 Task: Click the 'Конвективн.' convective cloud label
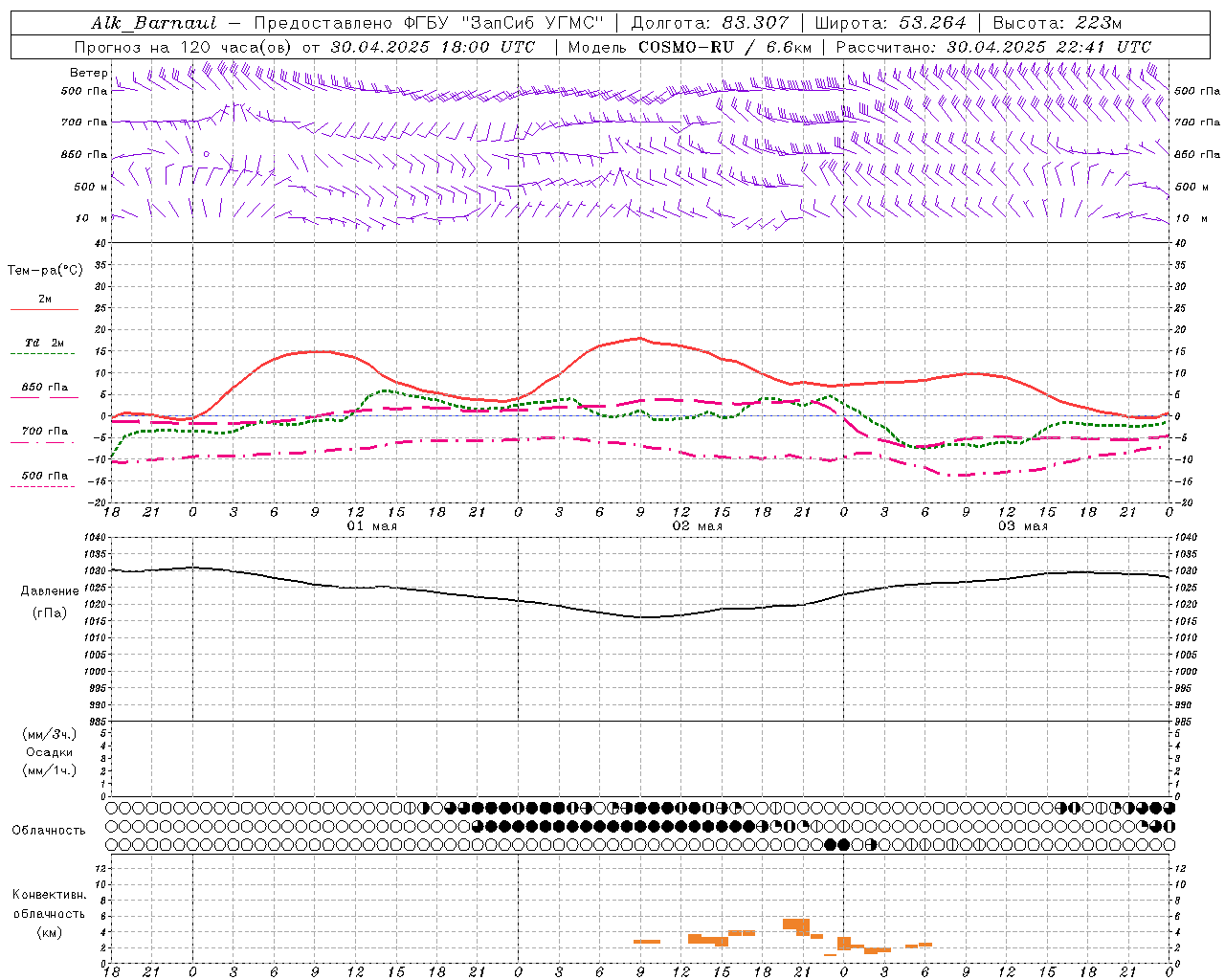49,895
